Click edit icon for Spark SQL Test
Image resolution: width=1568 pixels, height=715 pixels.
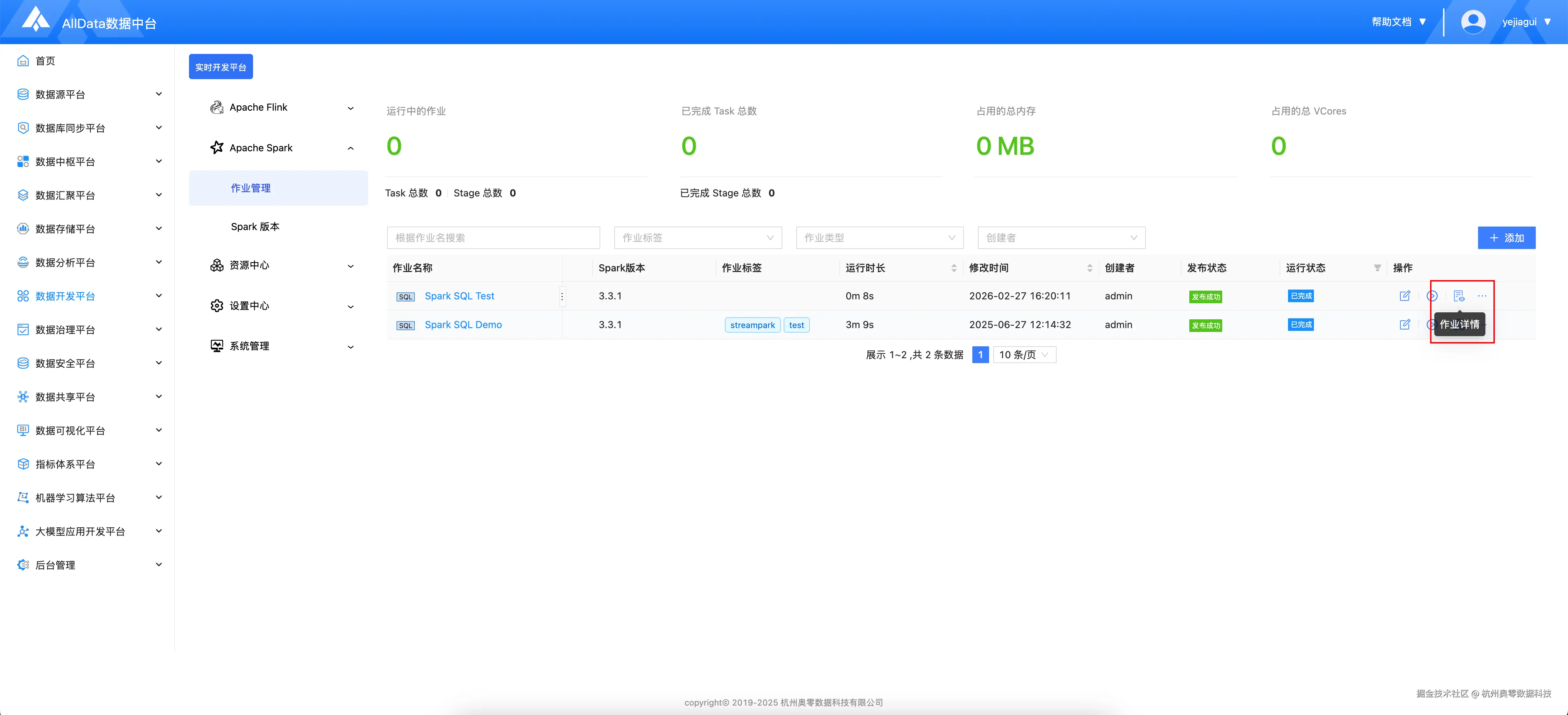1404,296
